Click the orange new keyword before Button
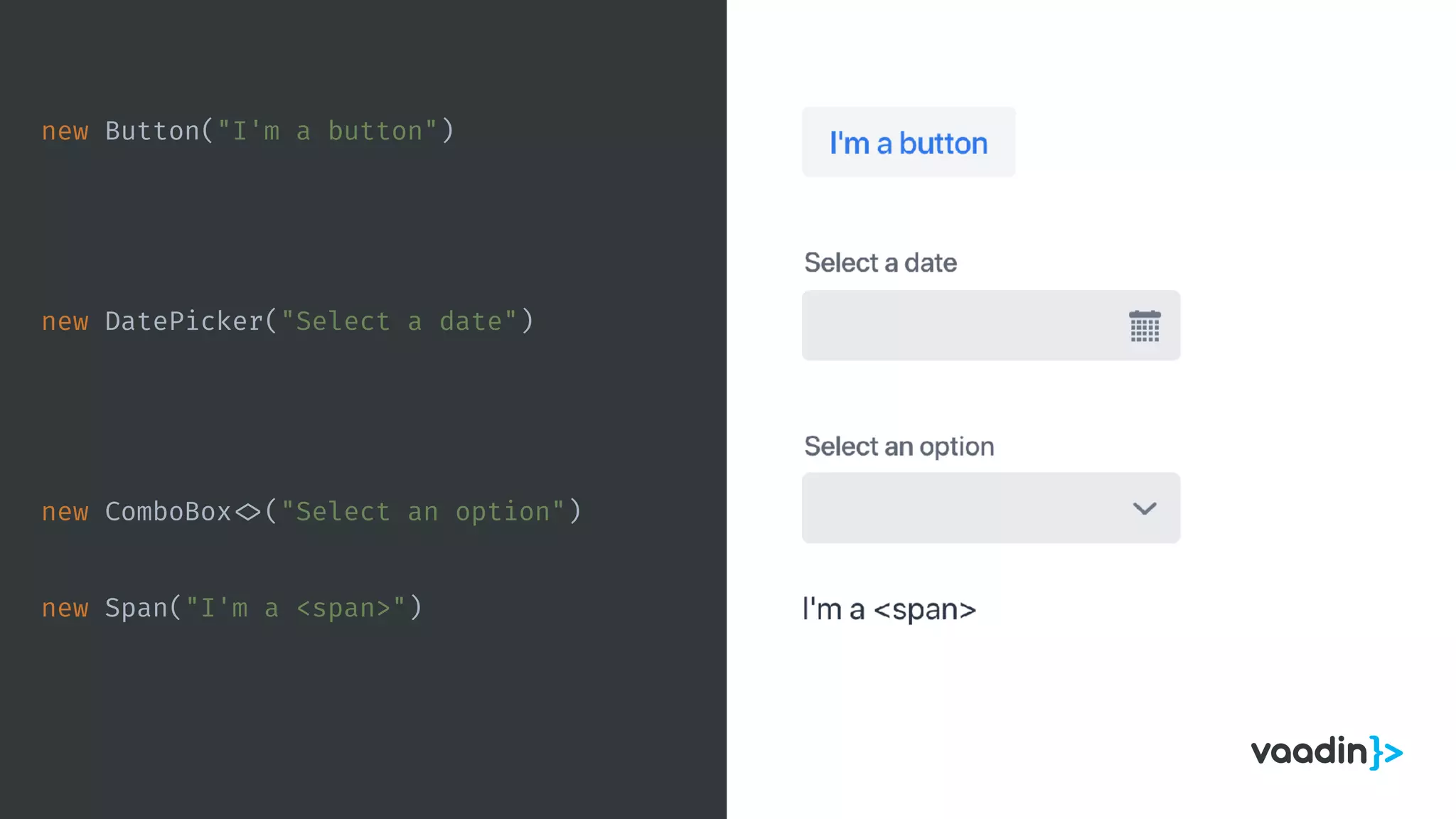Viewport: 1456px width, 819px height. point(65,132)
